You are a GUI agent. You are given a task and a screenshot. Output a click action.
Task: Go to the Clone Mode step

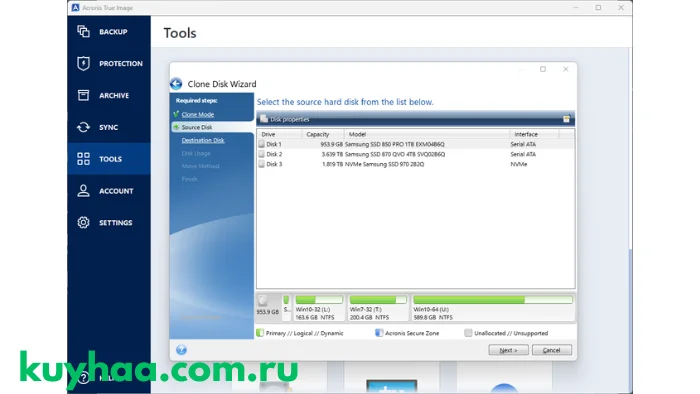pos(197,114)
